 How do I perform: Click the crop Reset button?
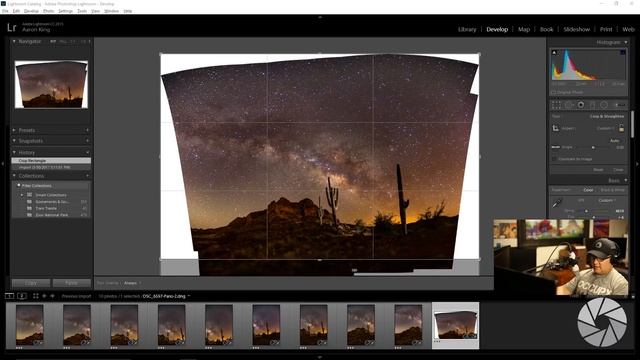pyautogui.click(x=598, y=169)
